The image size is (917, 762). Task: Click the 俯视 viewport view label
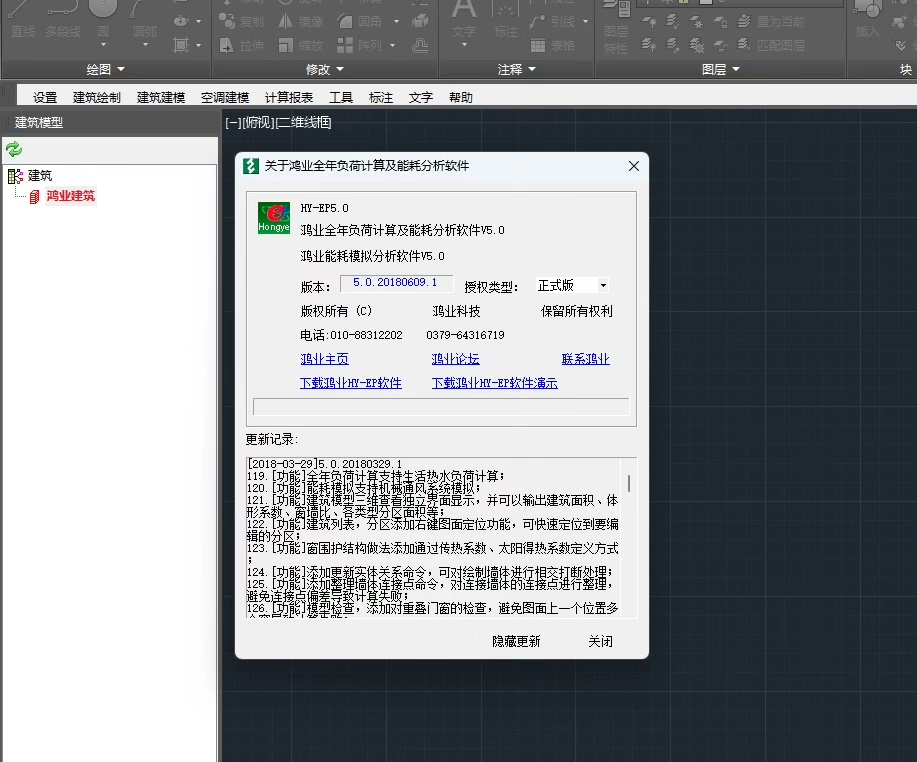tap(257, 122)
